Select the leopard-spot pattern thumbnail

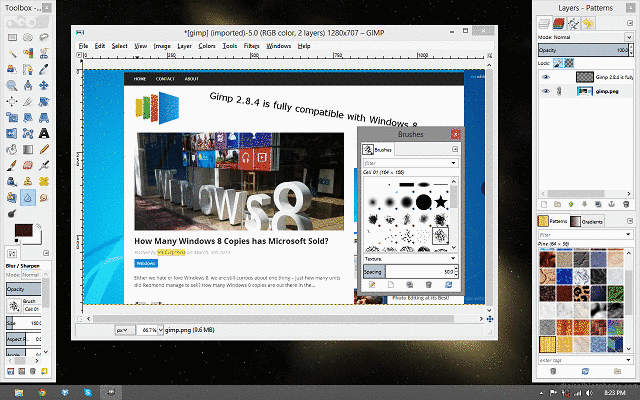click(x=581, y=292)
